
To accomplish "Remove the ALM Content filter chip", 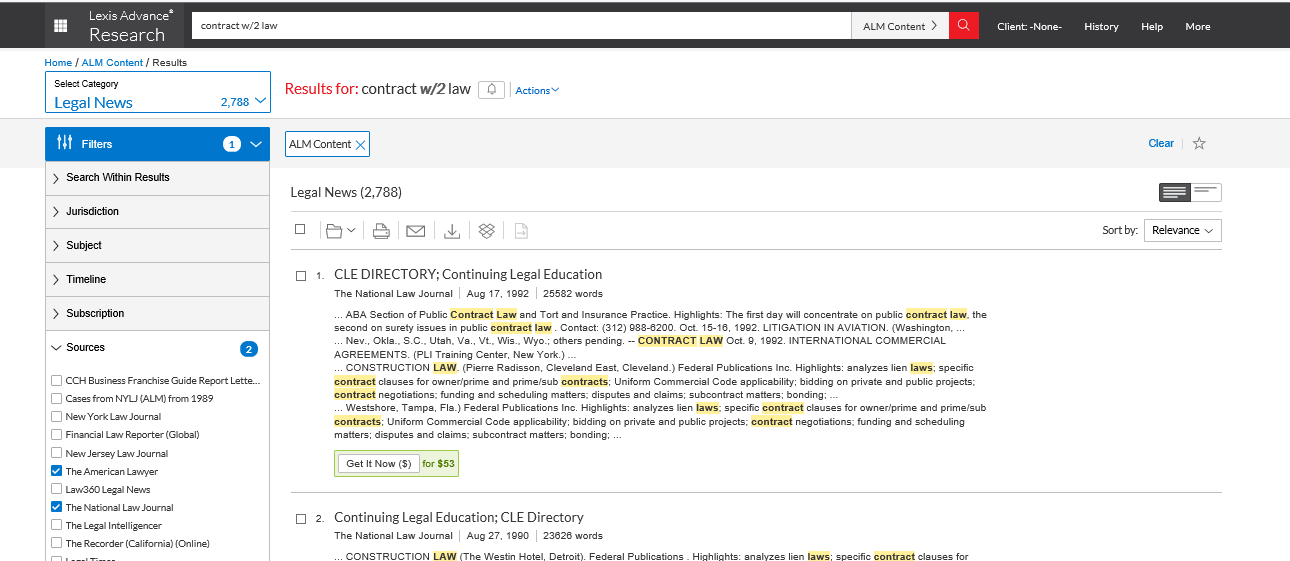I will point(361,145).
